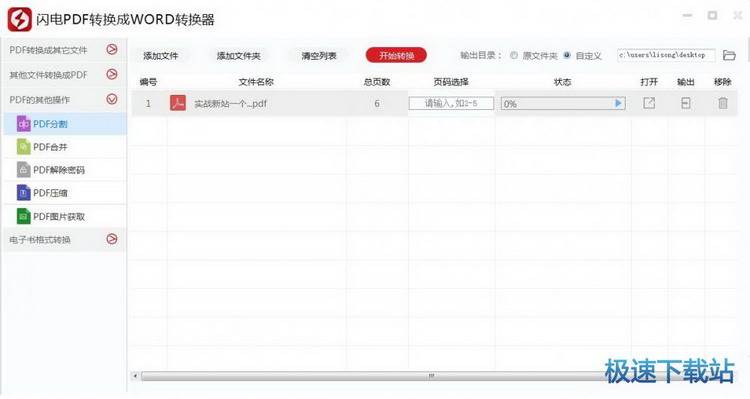Expand PDF转换成其它文件 section
Screen dimensions: 750x399
(111, 49)
